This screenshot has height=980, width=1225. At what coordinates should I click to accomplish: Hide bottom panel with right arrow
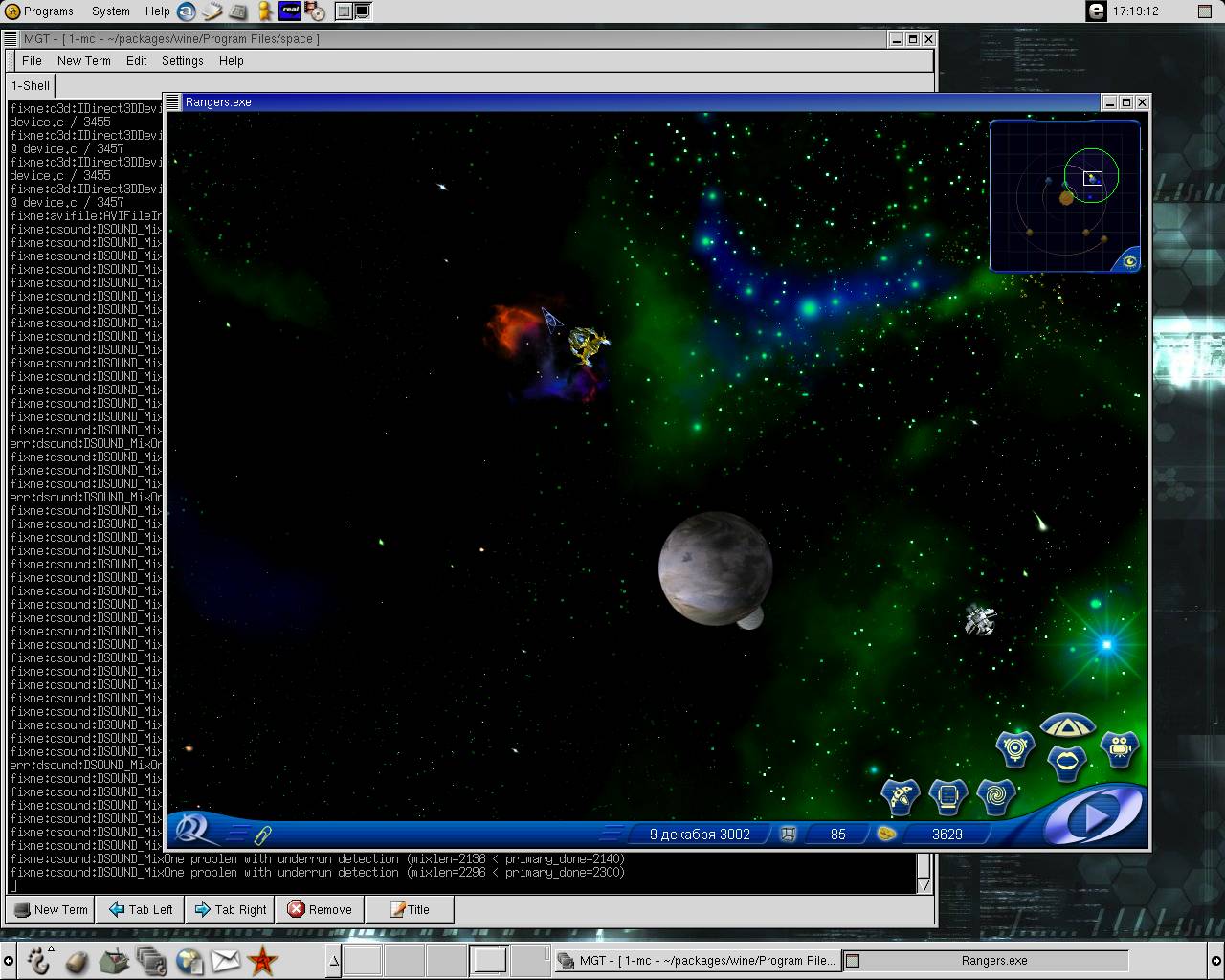[1216, 960]
